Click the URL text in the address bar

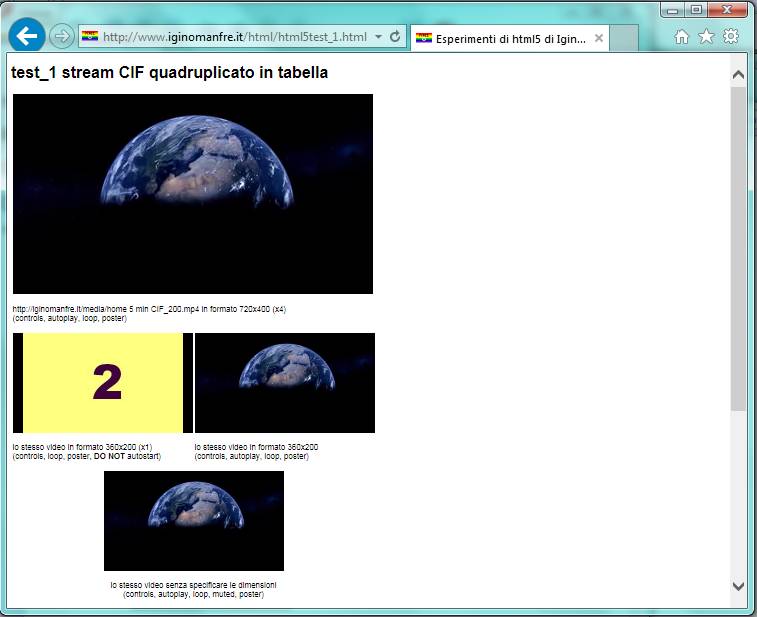pyautogui.click(x=235, y=37)
